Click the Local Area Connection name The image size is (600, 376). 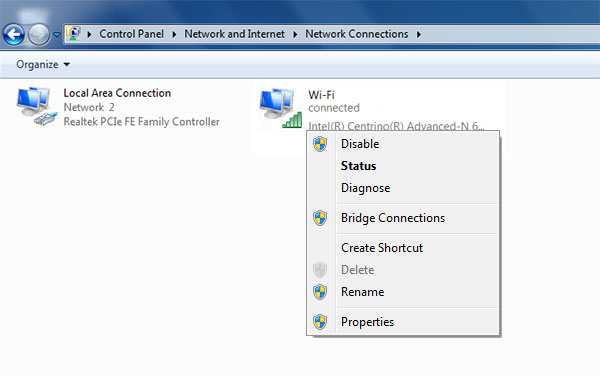(x=117, y=93)
